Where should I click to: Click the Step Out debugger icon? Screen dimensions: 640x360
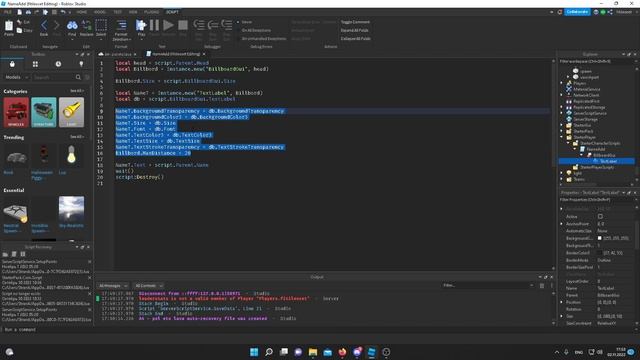click(227, 25)
